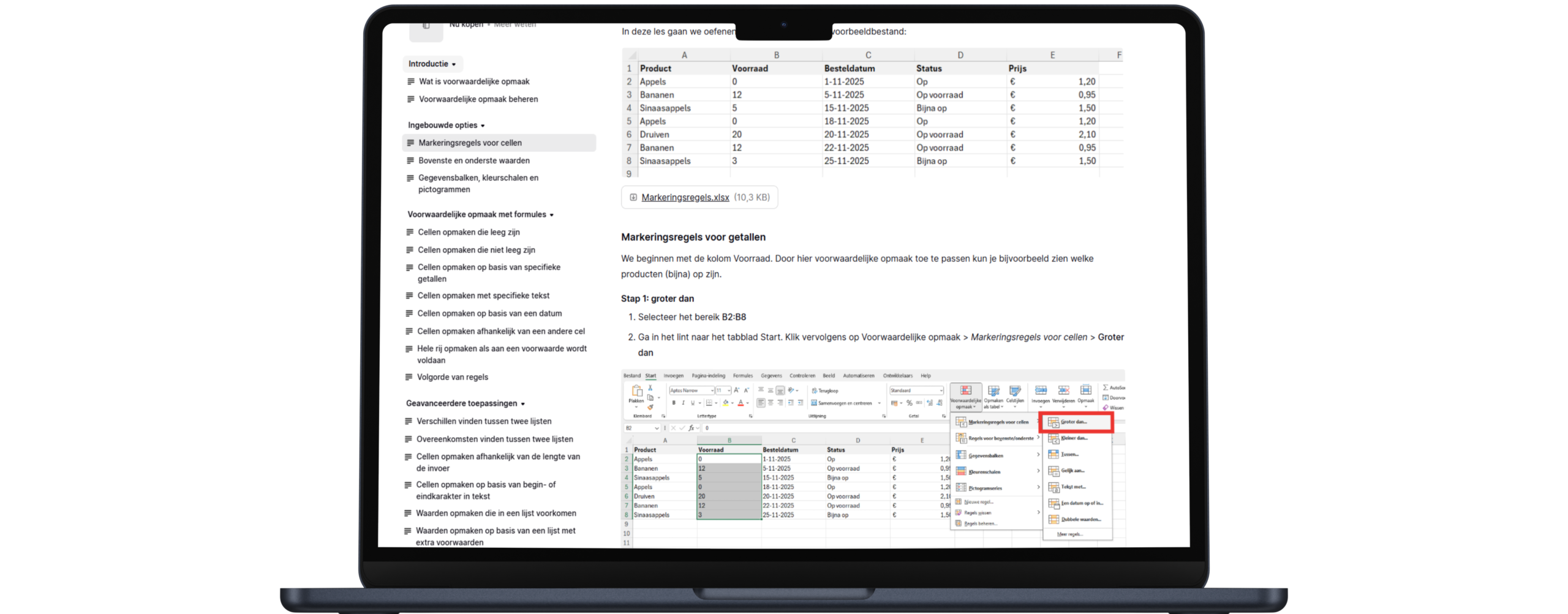Screen dimensions: 1568x614
Task: Select the Pictogramseries icon
Action: 960,489
